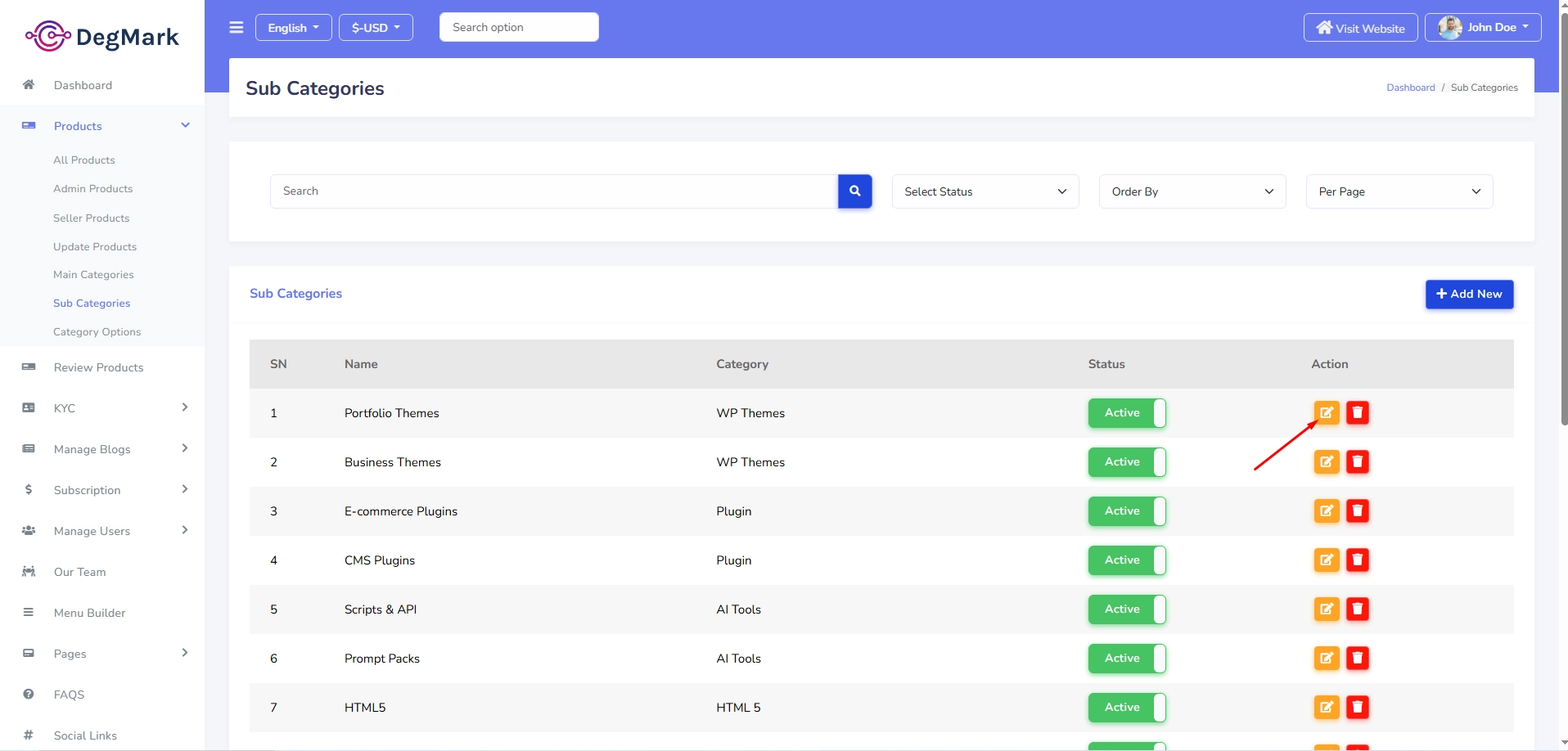This screenshot has height=751, width=1568.
Task: Open the Order By dropdown
Action: (x=1192, y=191)
